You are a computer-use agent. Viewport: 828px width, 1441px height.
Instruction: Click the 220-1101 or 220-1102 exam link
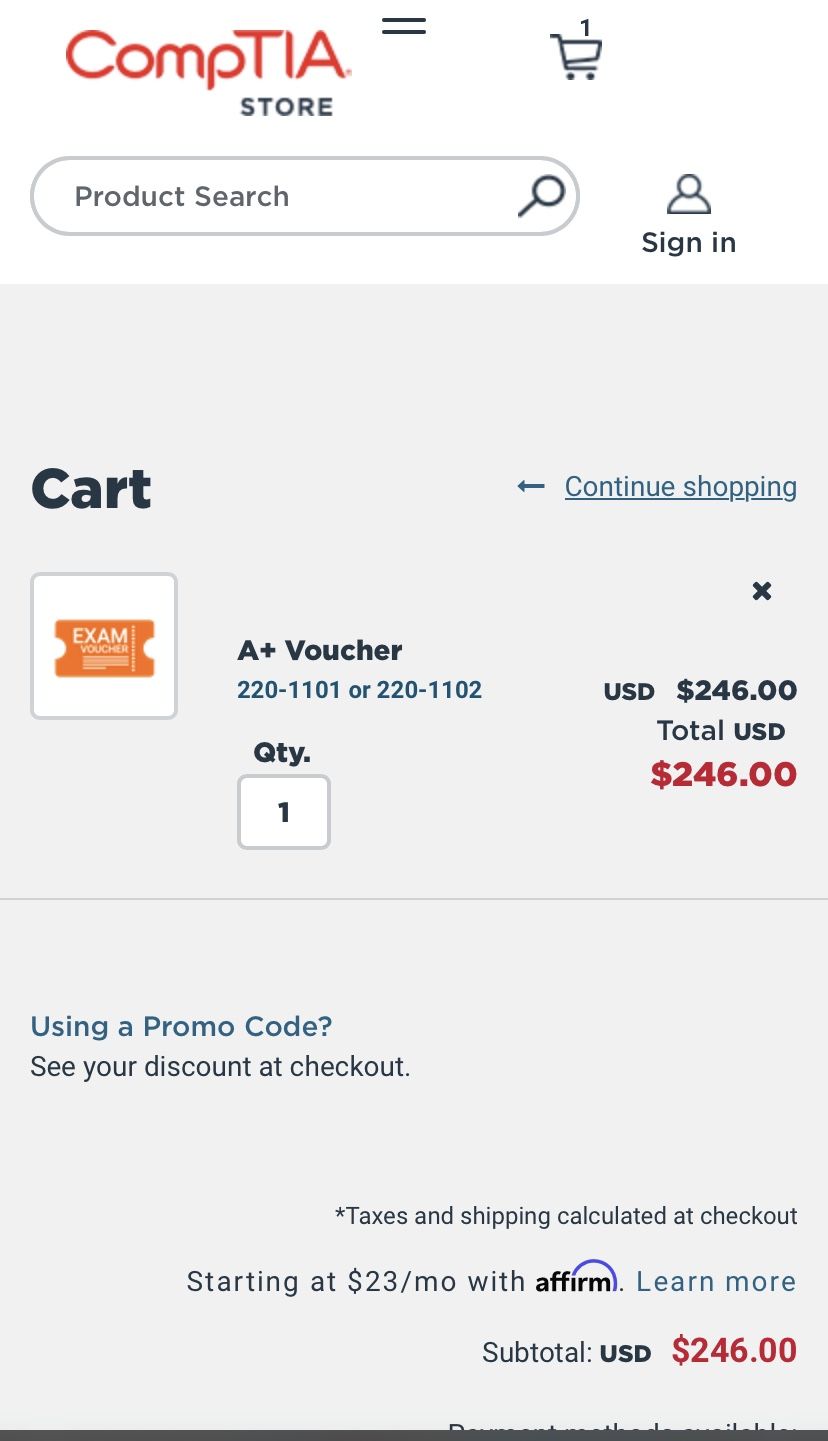coord(359,690)
